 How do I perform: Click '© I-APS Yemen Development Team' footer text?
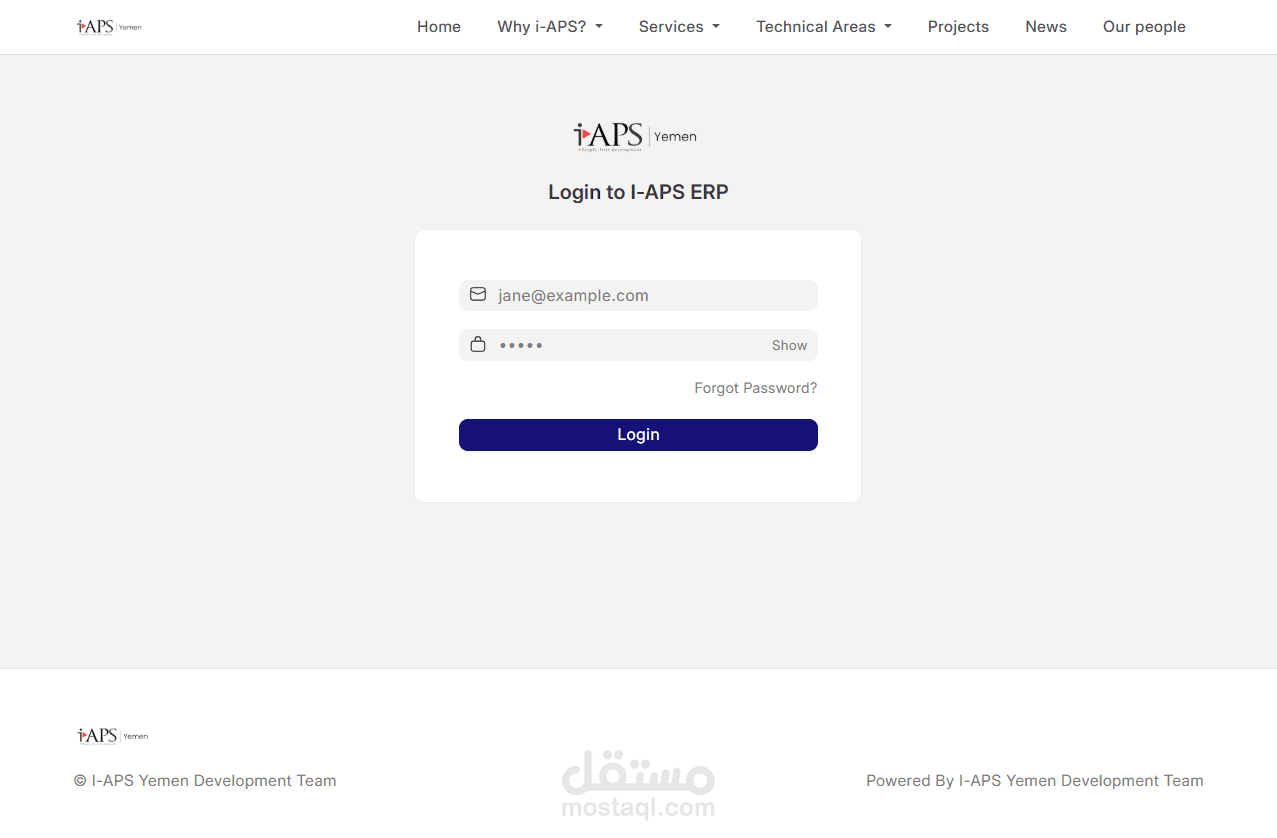(205, 781)
